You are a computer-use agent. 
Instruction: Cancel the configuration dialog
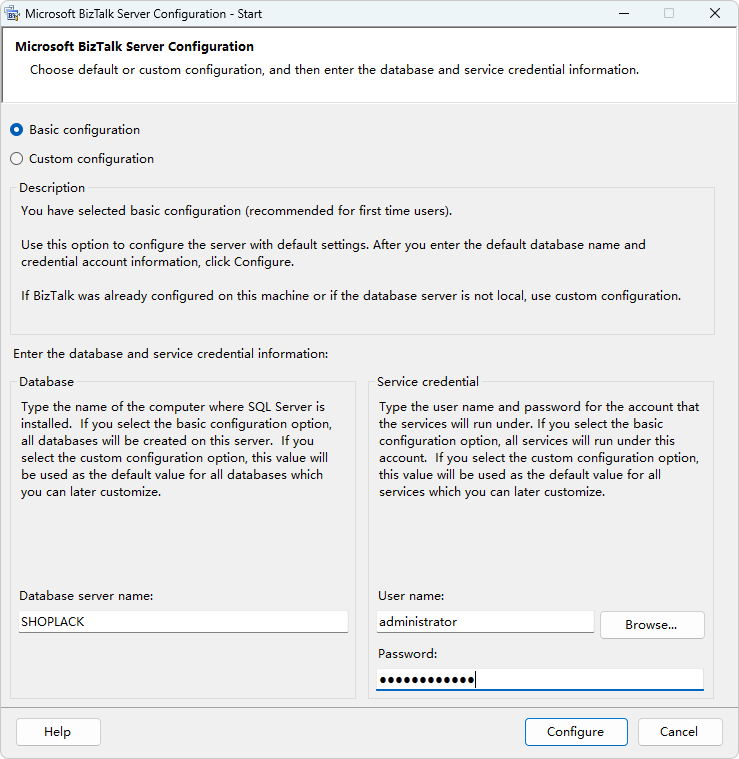click(680, 732)
